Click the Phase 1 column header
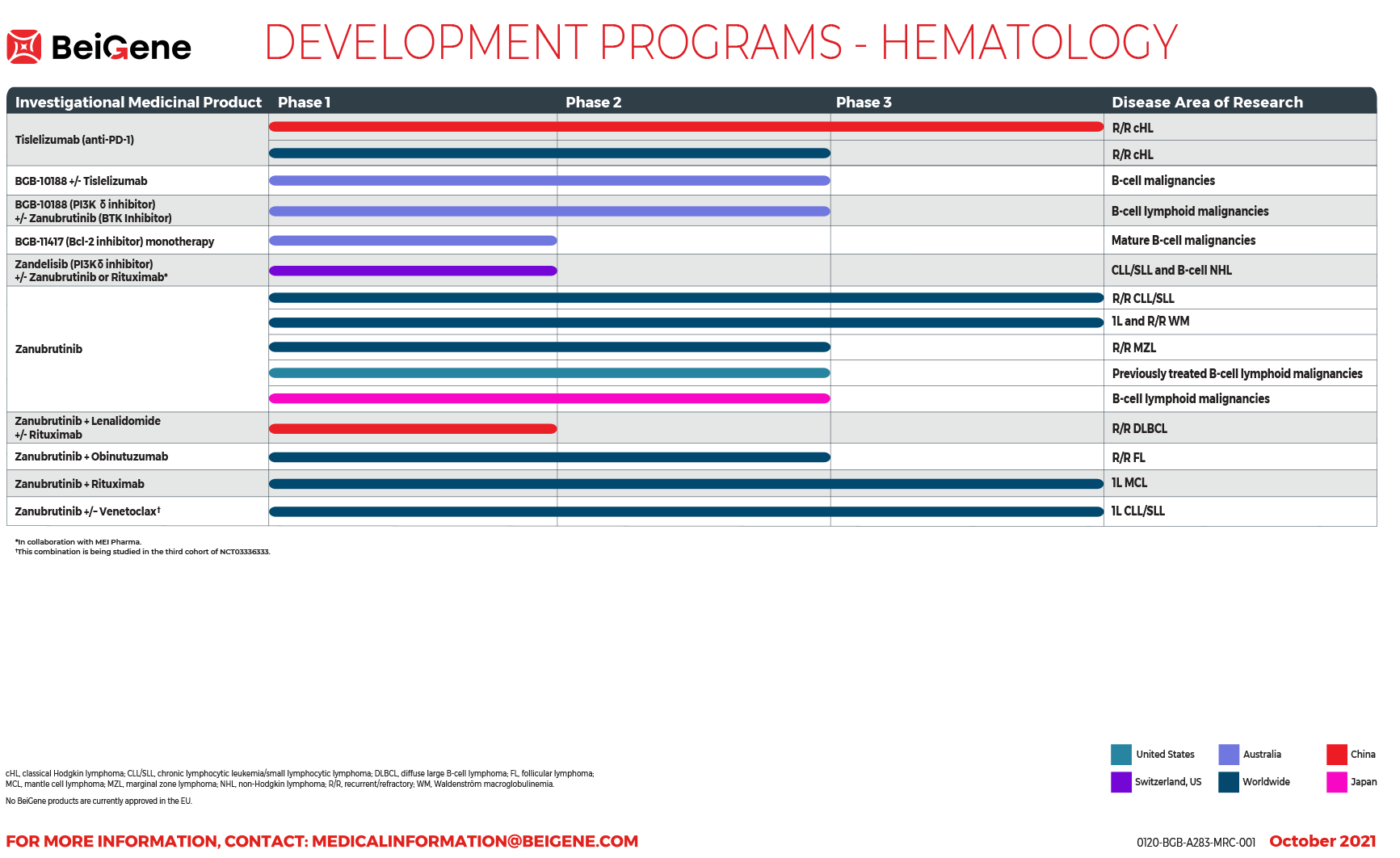 click(x=304, y=102)
